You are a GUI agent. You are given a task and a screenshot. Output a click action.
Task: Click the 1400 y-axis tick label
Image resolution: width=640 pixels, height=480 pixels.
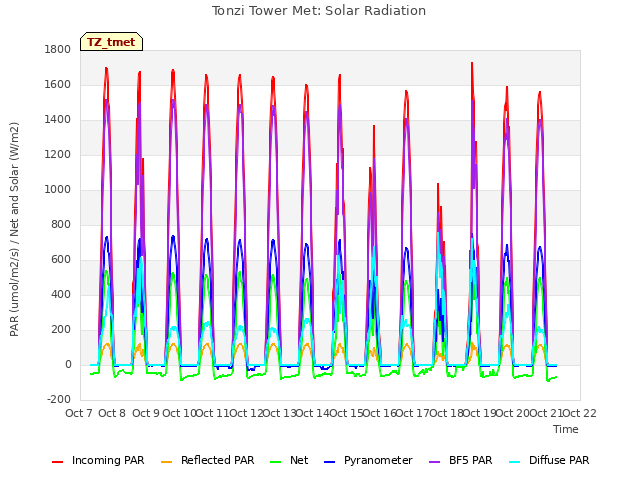click(58, 120)
